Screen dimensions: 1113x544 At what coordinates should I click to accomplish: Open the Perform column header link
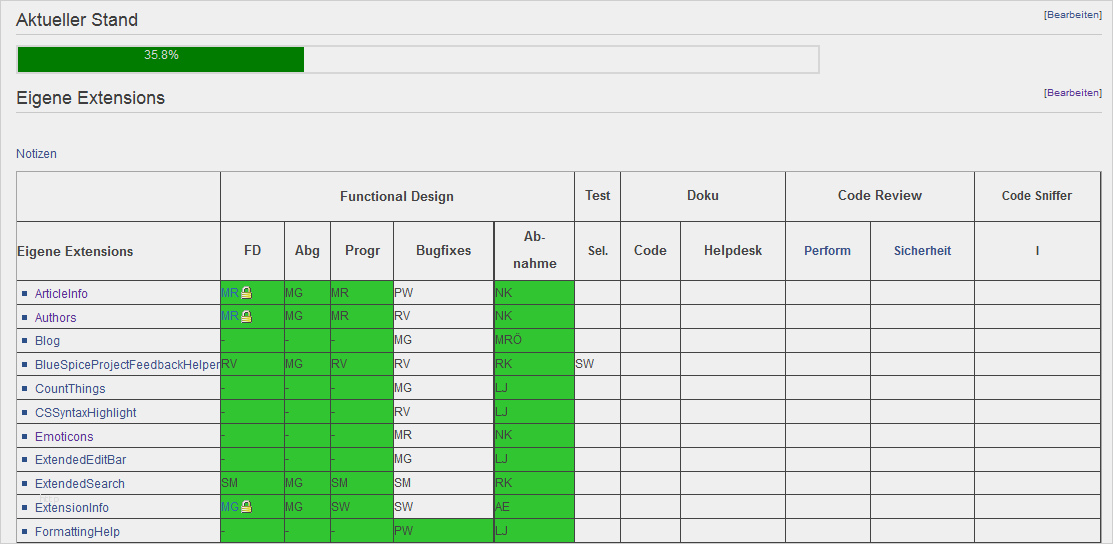tap(827, 251)
